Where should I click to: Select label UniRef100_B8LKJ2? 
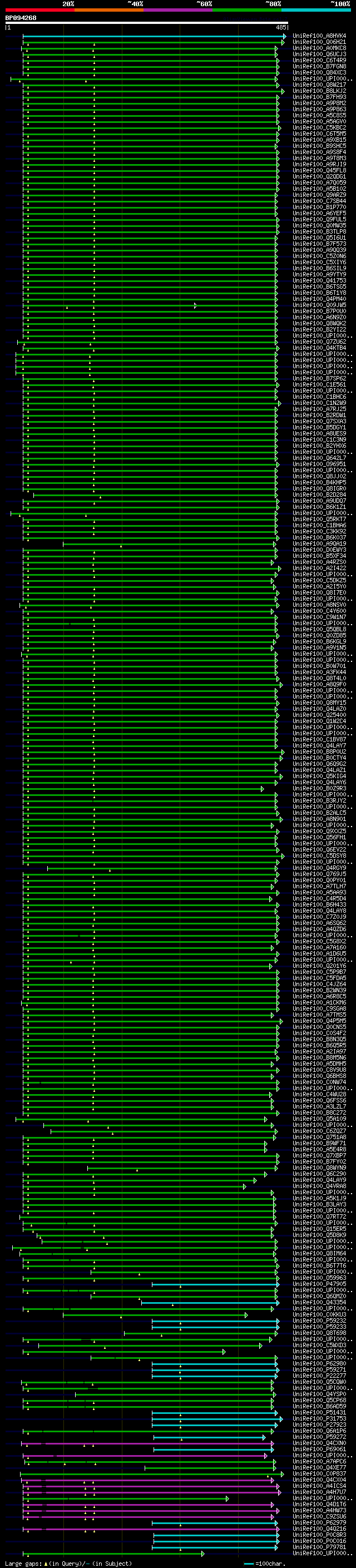tap(319, 91)
